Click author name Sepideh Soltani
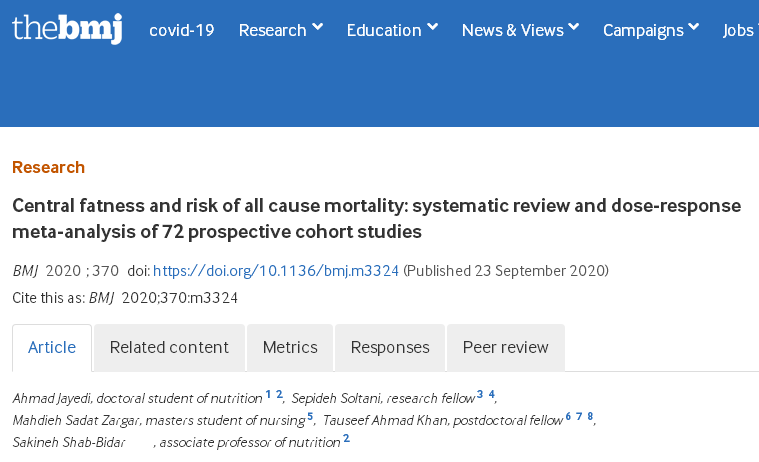 [x=336, y=399]
